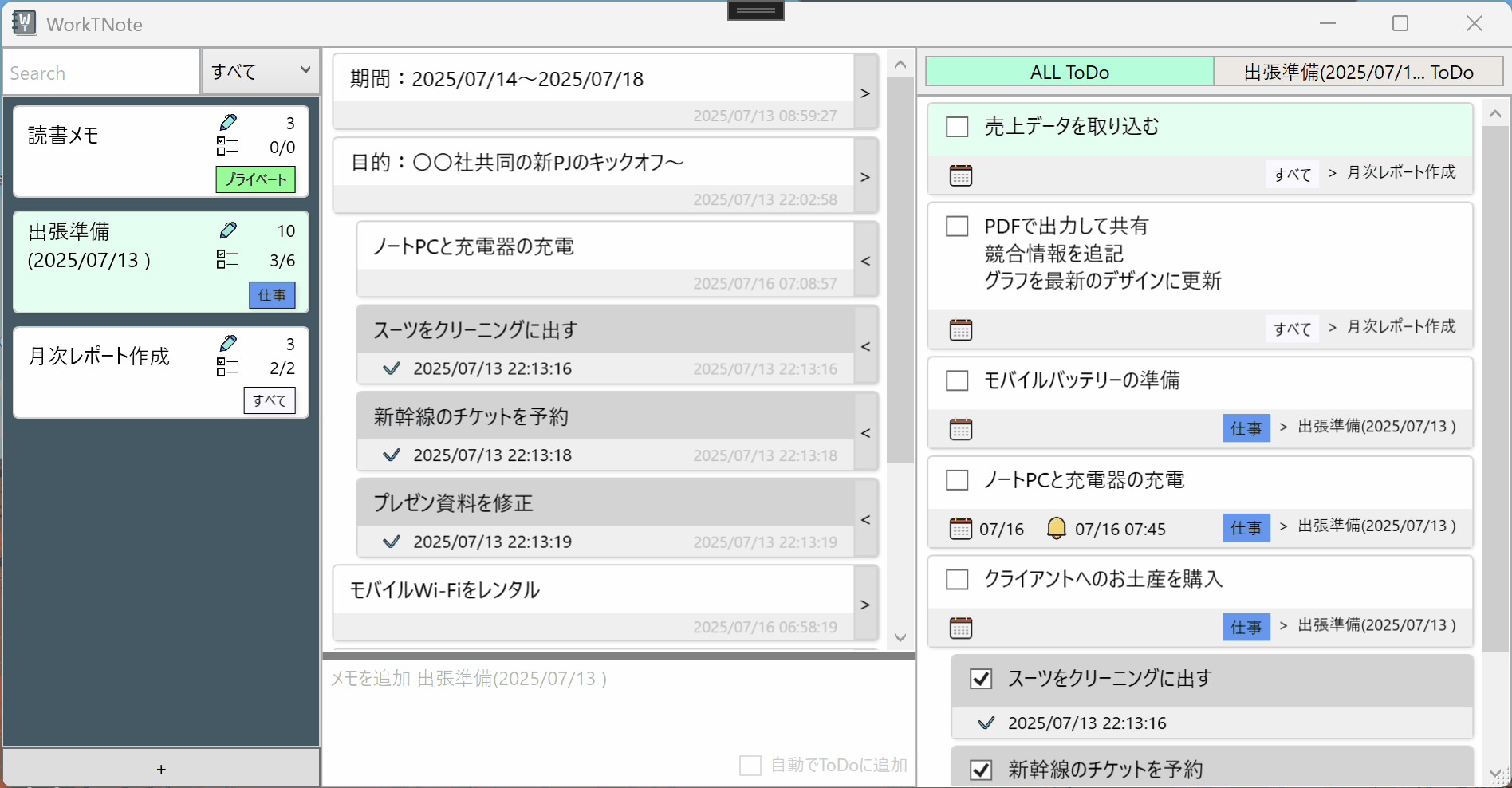Click checklist icon on 月次レポート作成 card
Image resolution: width=1512 pixels, height=788 pixels.
pos(227,367)
